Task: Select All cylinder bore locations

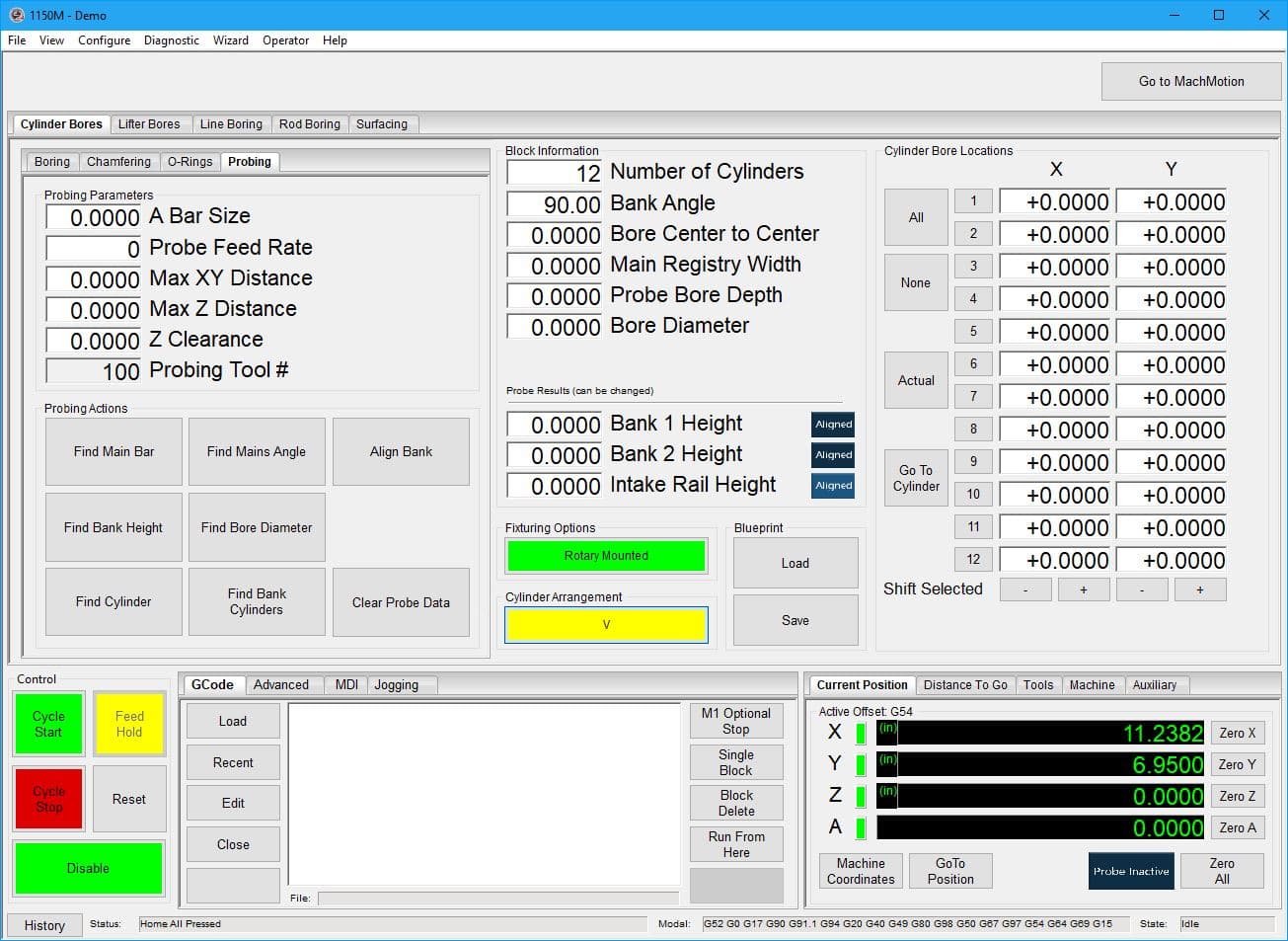Action: pyautogui.click(x=915, y=216)
